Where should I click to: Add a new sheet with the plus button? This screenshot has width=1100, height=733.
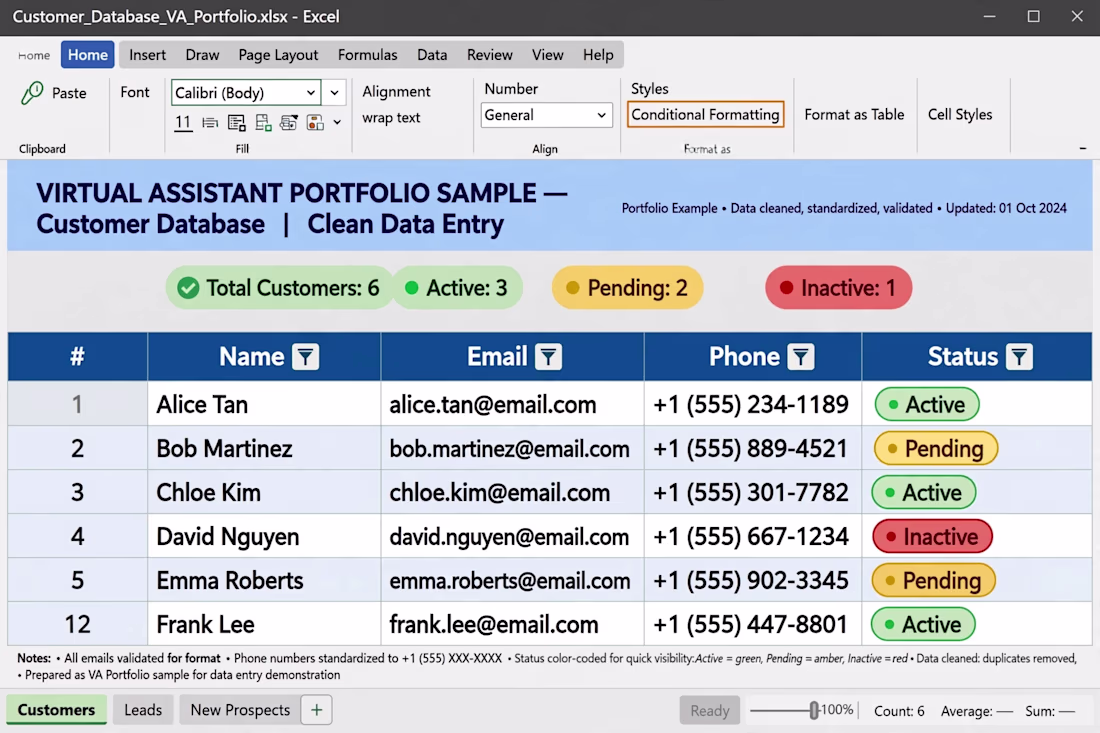click(x=316, y=710)
